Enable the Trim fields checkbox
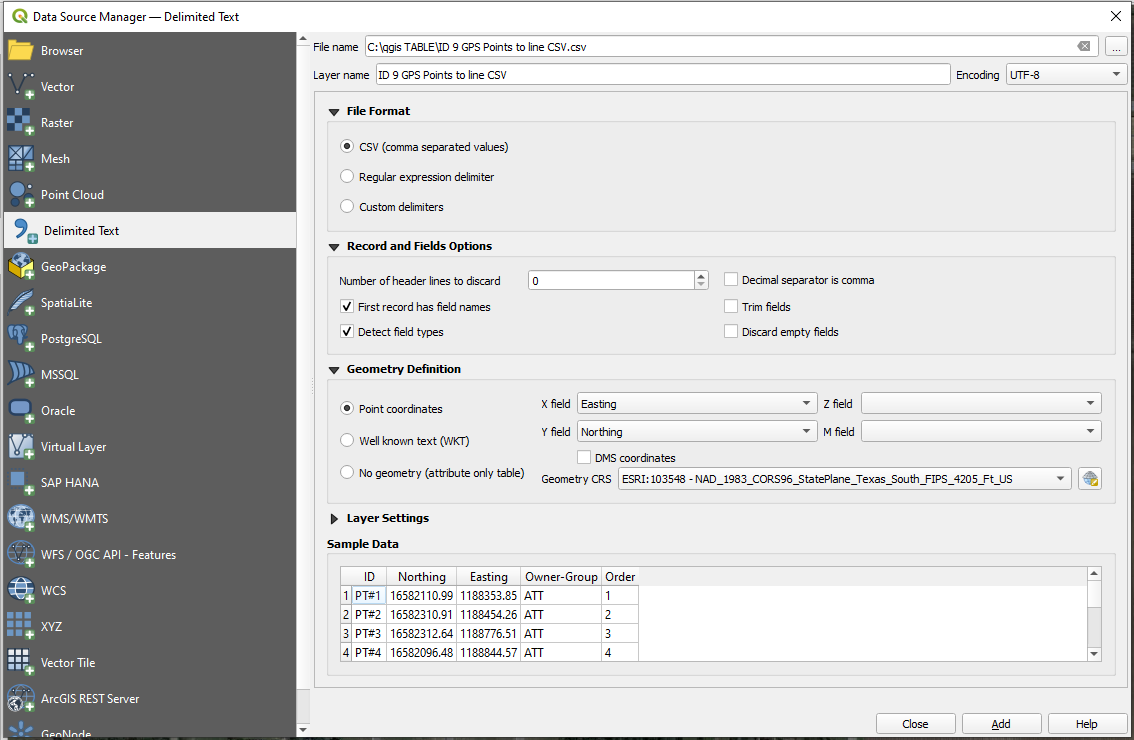This screenshot has width=1134, height=740. [731, 307]
